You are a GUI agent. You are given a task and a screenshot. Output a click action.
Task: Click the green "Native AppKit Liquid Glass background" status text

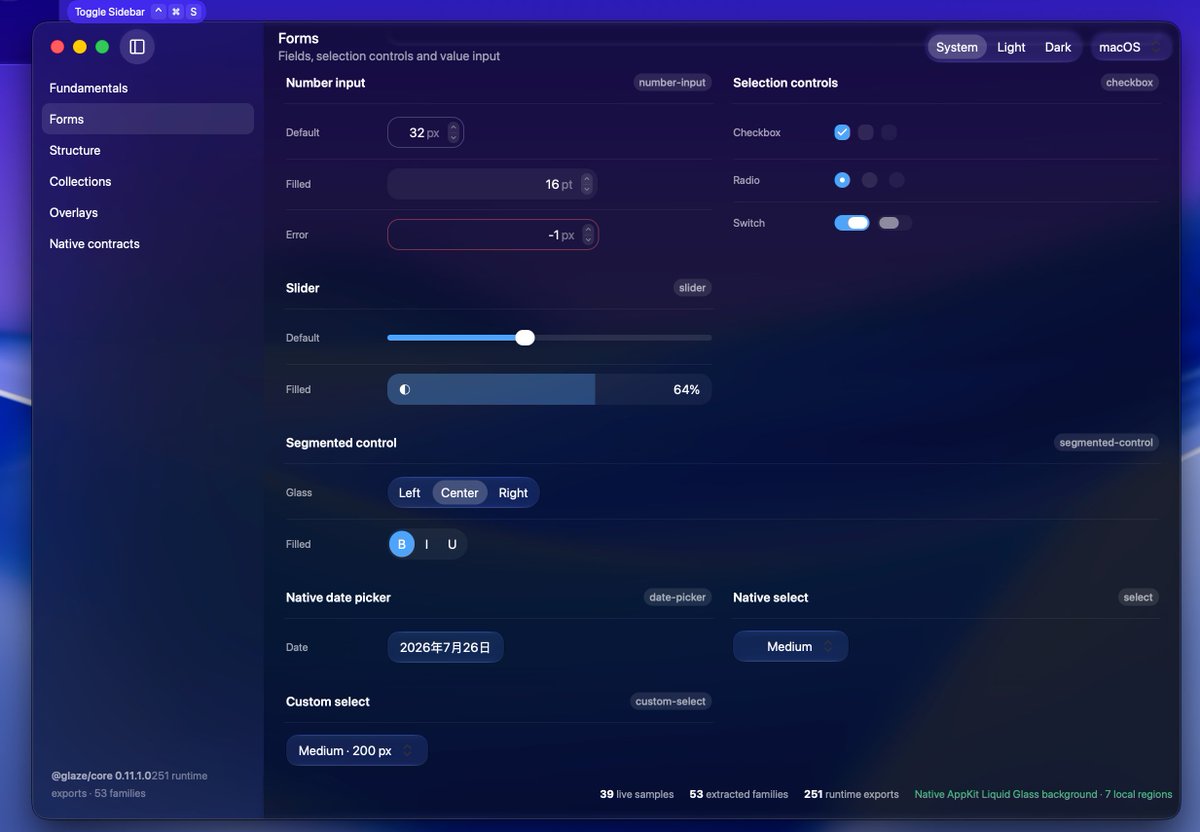(x=1006, y=794)
